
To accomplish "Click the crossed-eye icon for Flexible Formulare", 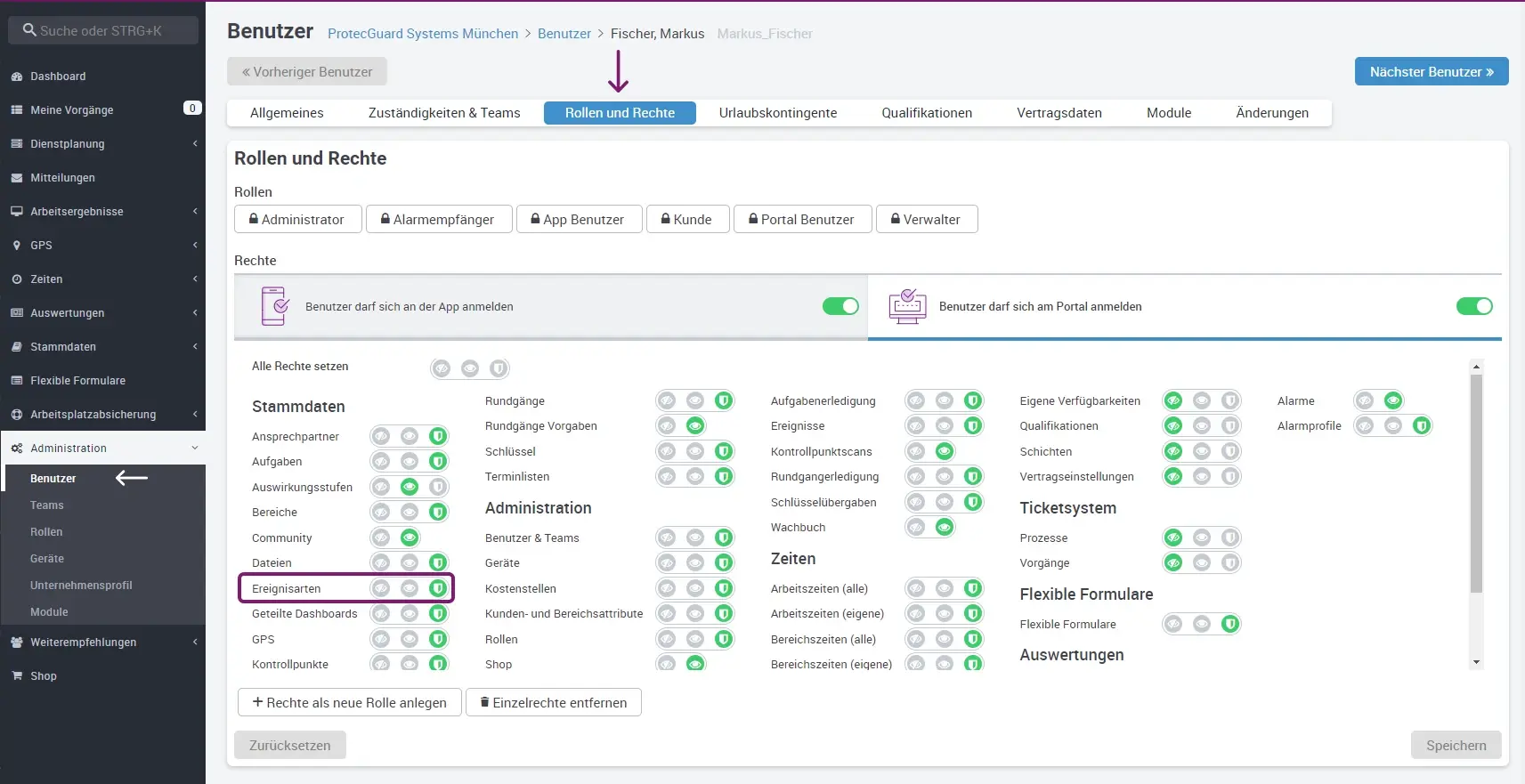I will [1173, 624].
